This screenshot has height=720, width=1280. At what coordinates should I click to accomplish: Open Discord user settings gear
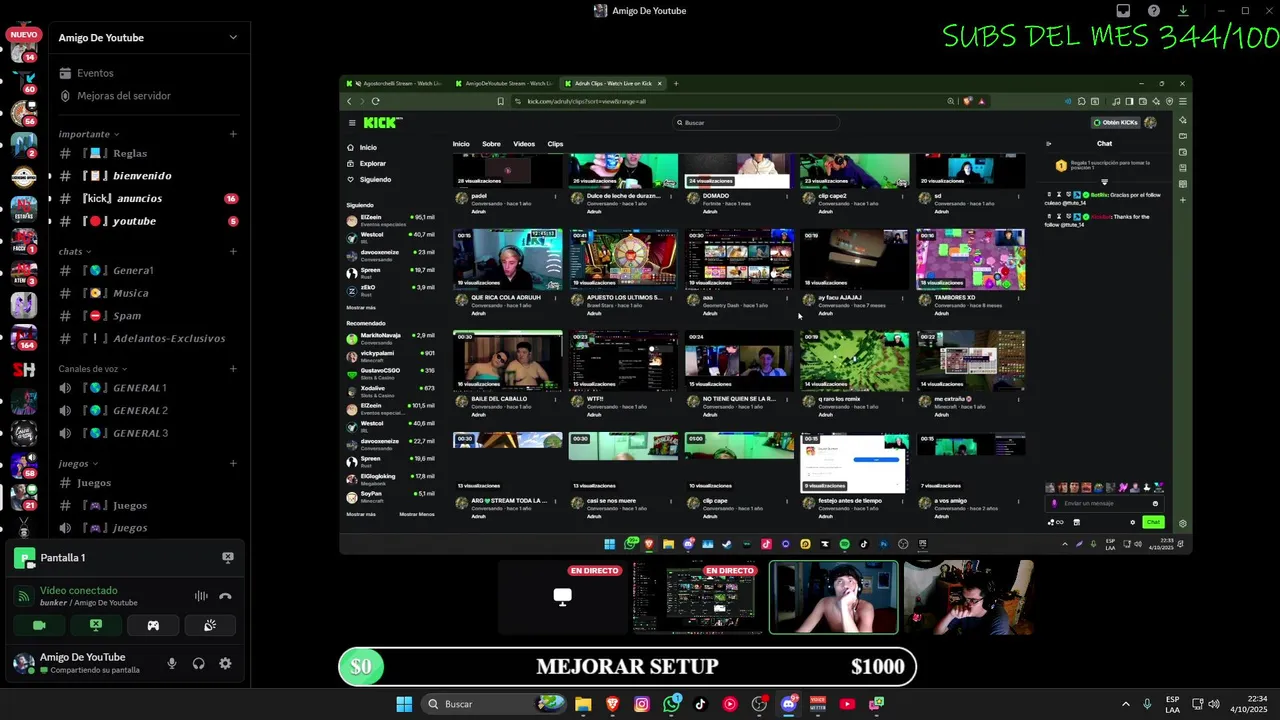(x=225, y=663)
